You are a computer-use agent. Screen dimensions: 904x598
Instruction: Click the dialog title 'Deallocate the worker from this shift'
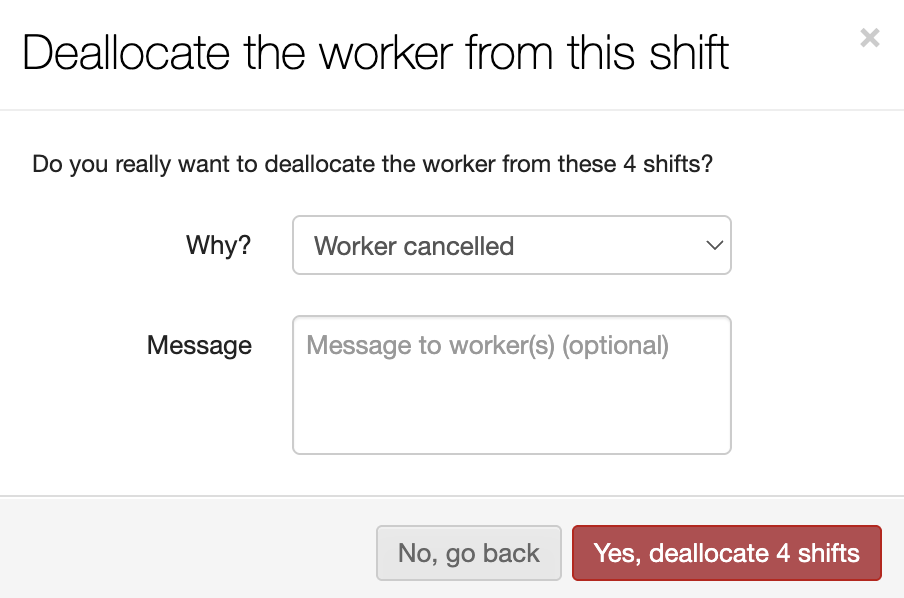[x=376, y=53]
